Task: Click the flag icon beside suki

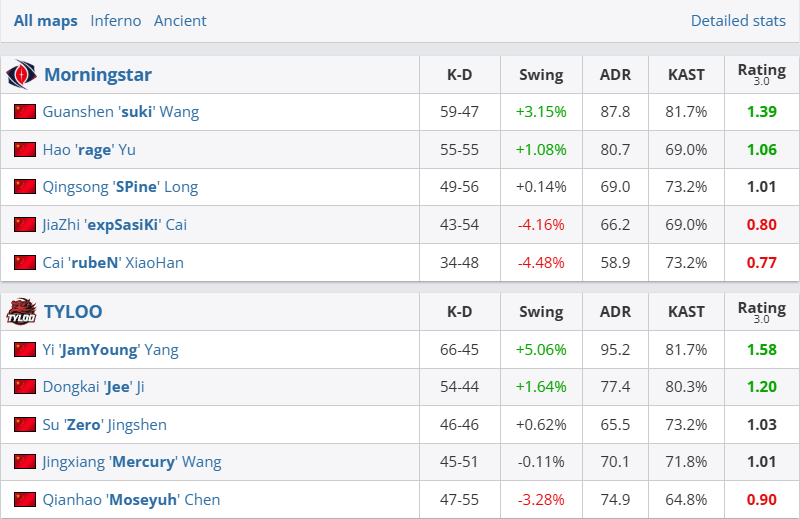Action: tap(25, 112)
